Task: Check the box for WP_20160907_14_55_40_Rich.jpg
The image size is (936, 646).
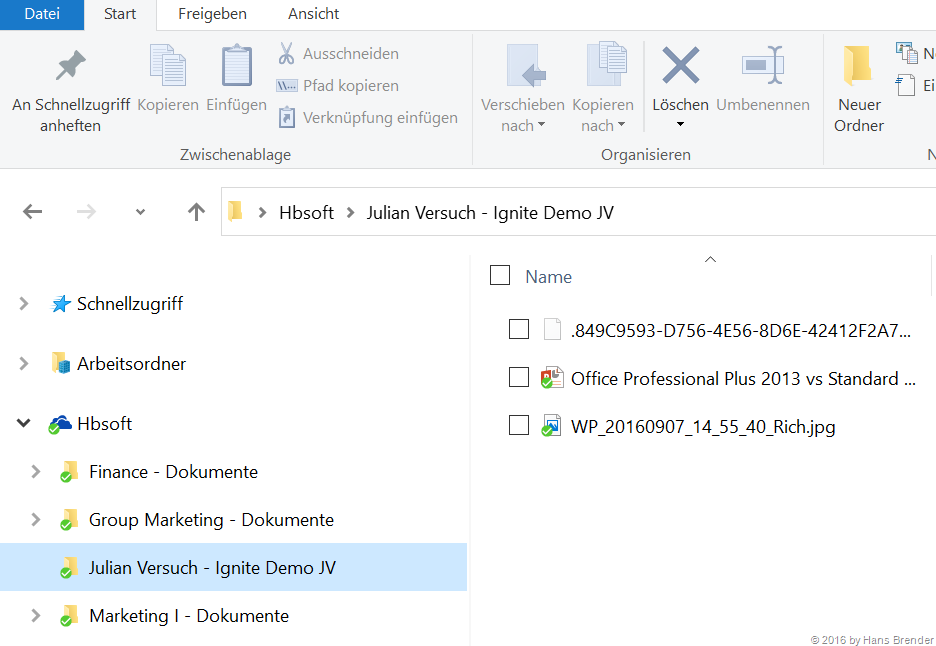Action: (519, 426)
